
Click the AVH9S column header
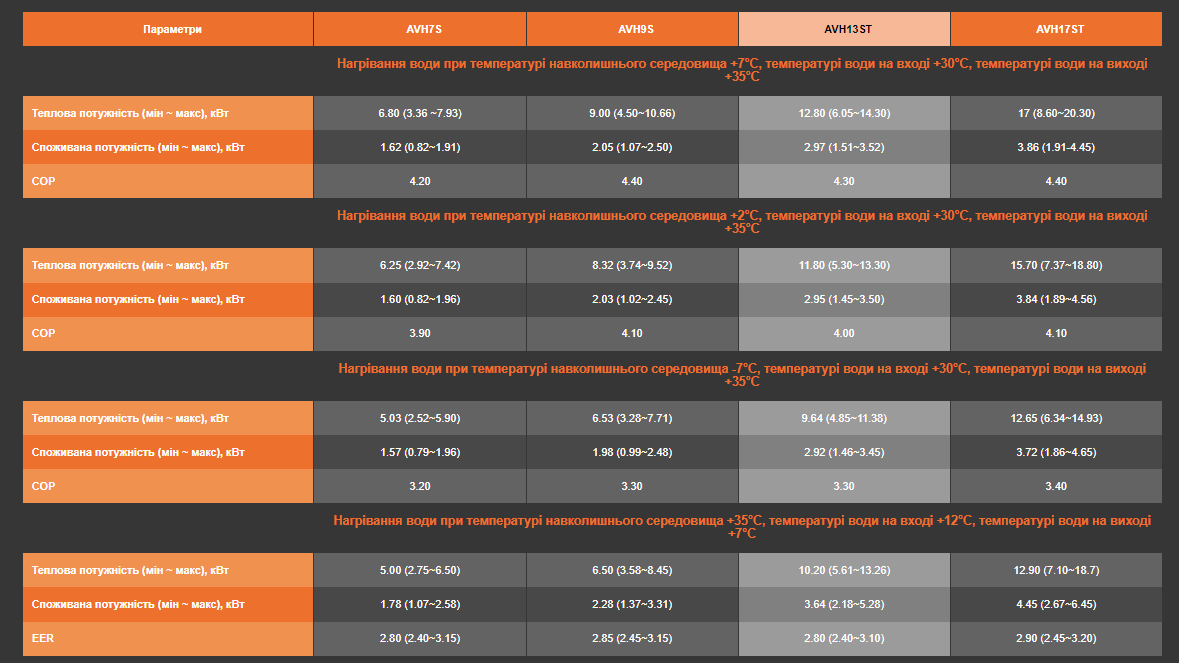tap(631, 29)
